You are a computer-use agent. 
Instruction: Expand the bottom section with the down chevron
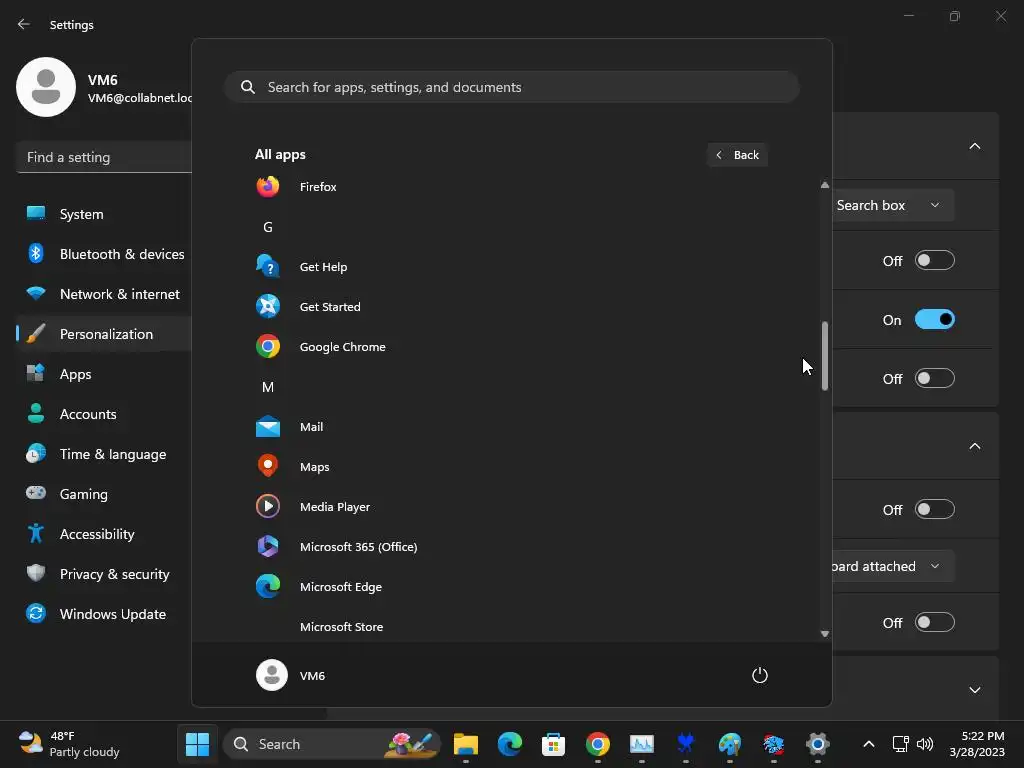click(974, 690)
